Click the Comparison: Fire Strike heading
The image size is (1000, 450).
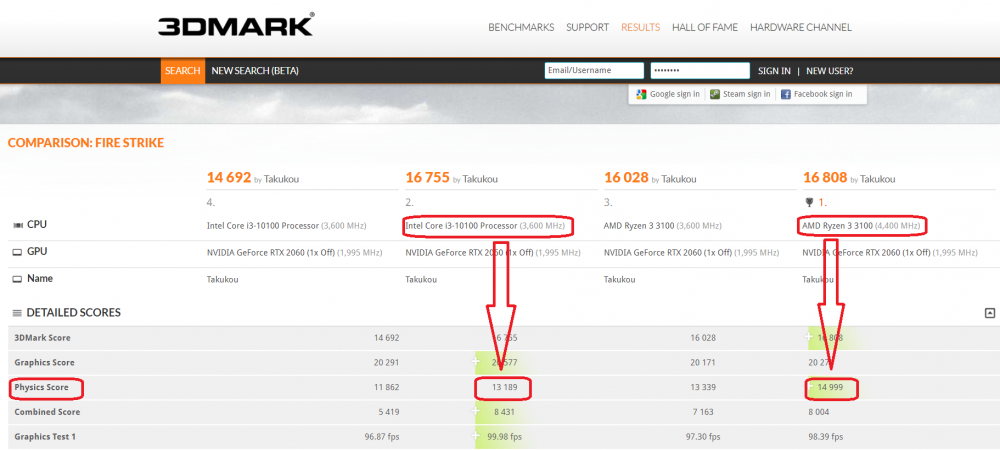pos(85,143)
